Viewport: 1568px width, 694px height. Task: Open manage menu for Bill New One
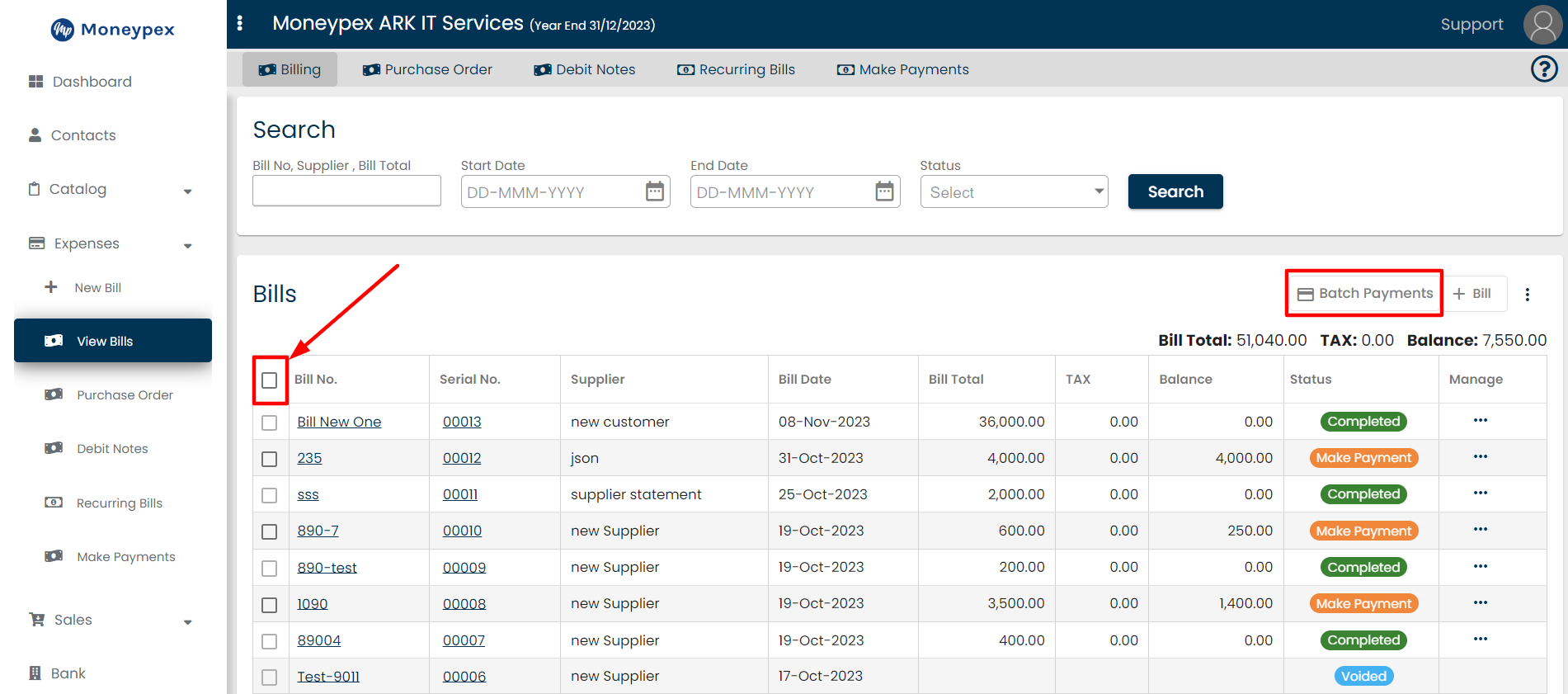pyautogui.click(x=1481, y=421)
